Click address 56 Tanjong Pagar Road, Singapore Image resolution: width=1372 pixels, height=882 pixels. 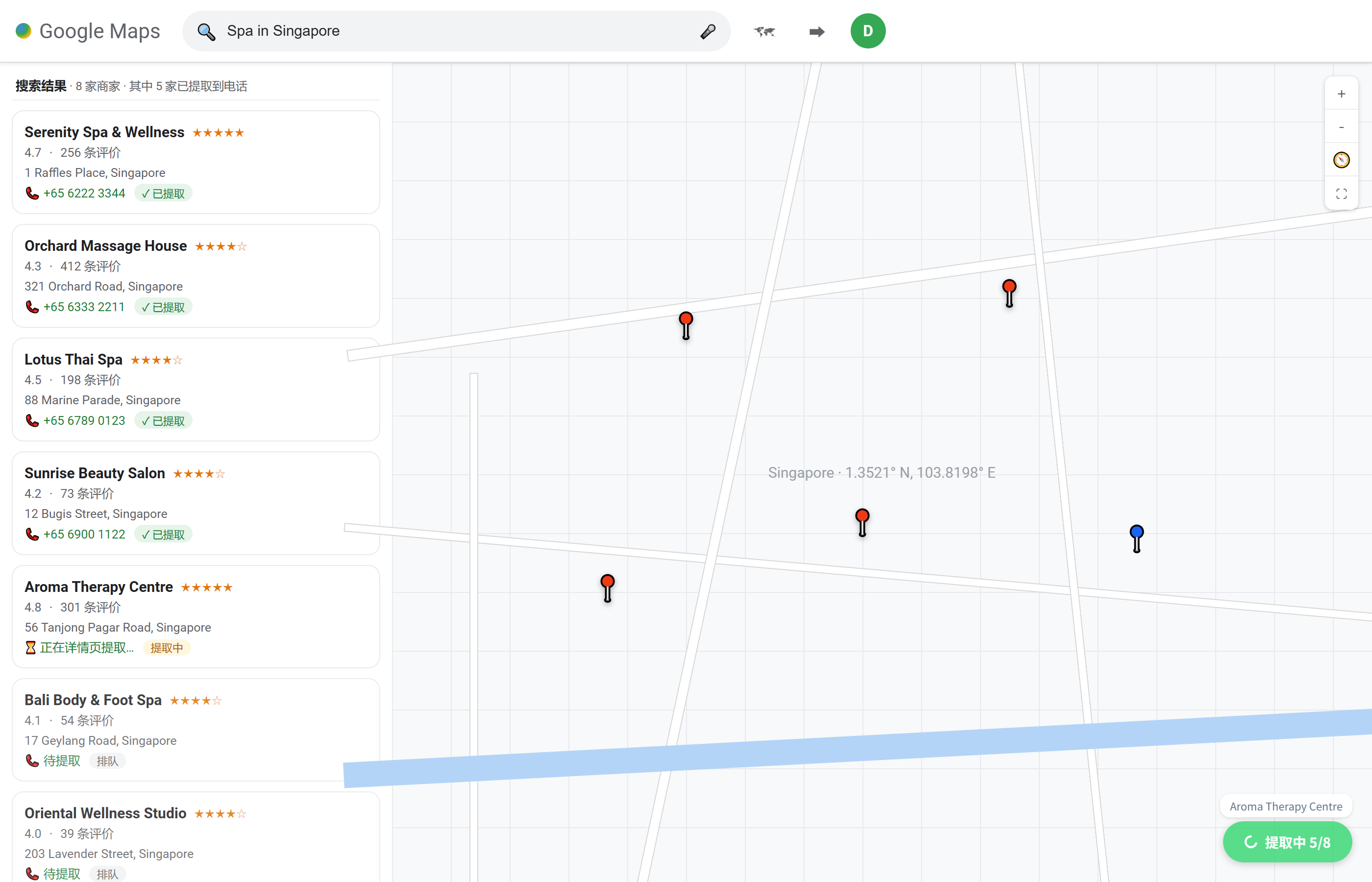coord(118,628)
